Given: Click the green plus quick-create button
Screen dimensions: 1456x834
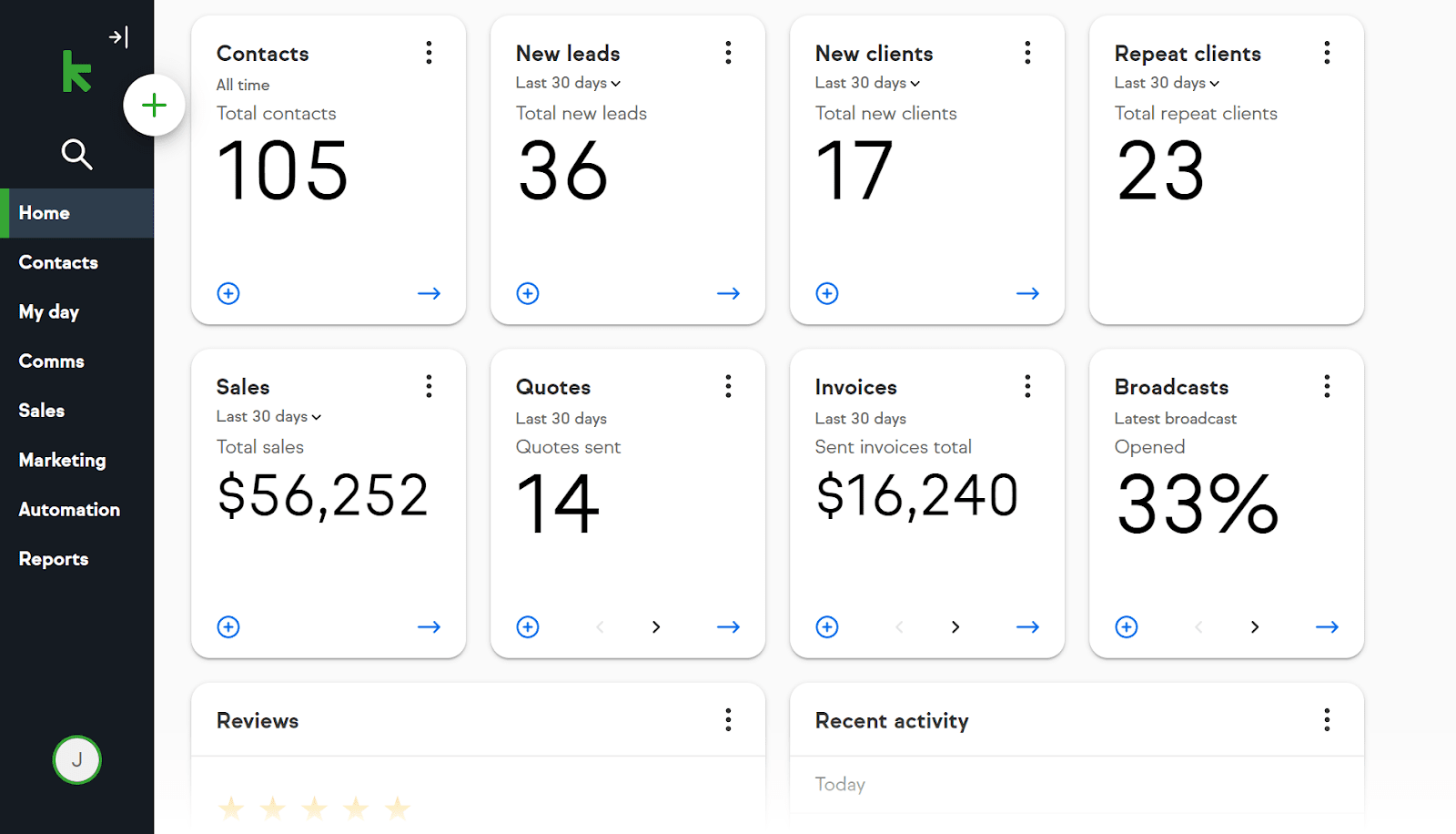Looking at the screenshot, I should (153, 105).
